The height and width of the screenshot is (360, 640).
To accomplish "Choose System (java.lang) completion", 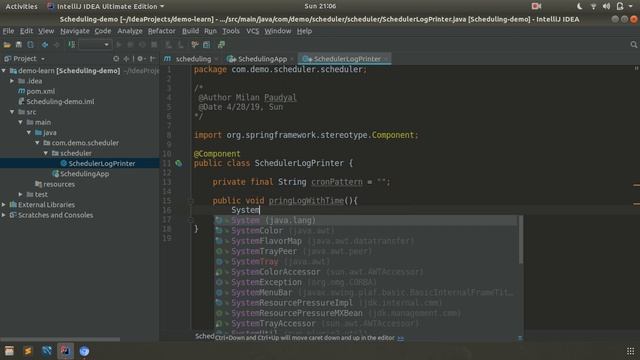I will click(x=366, y=220).
